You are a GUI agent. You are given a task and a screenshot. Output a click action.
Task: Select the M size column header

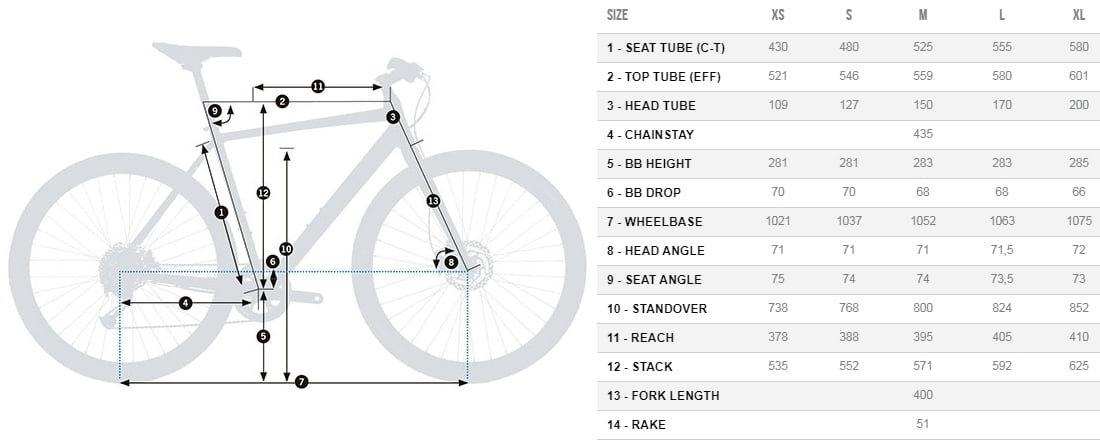pyautogui.click(x=923, y=15)
